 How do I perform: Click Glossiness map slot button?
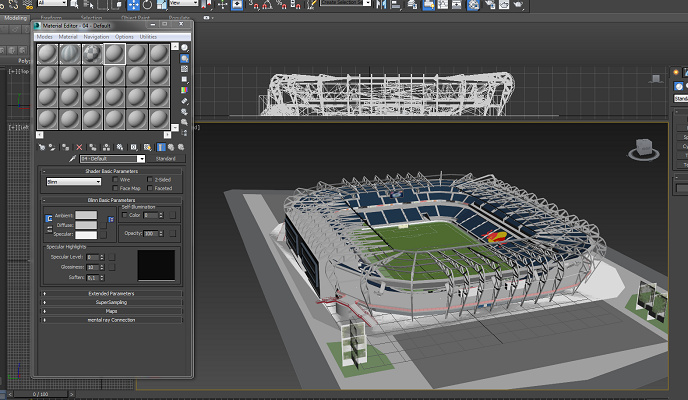(x=112, y=267)
